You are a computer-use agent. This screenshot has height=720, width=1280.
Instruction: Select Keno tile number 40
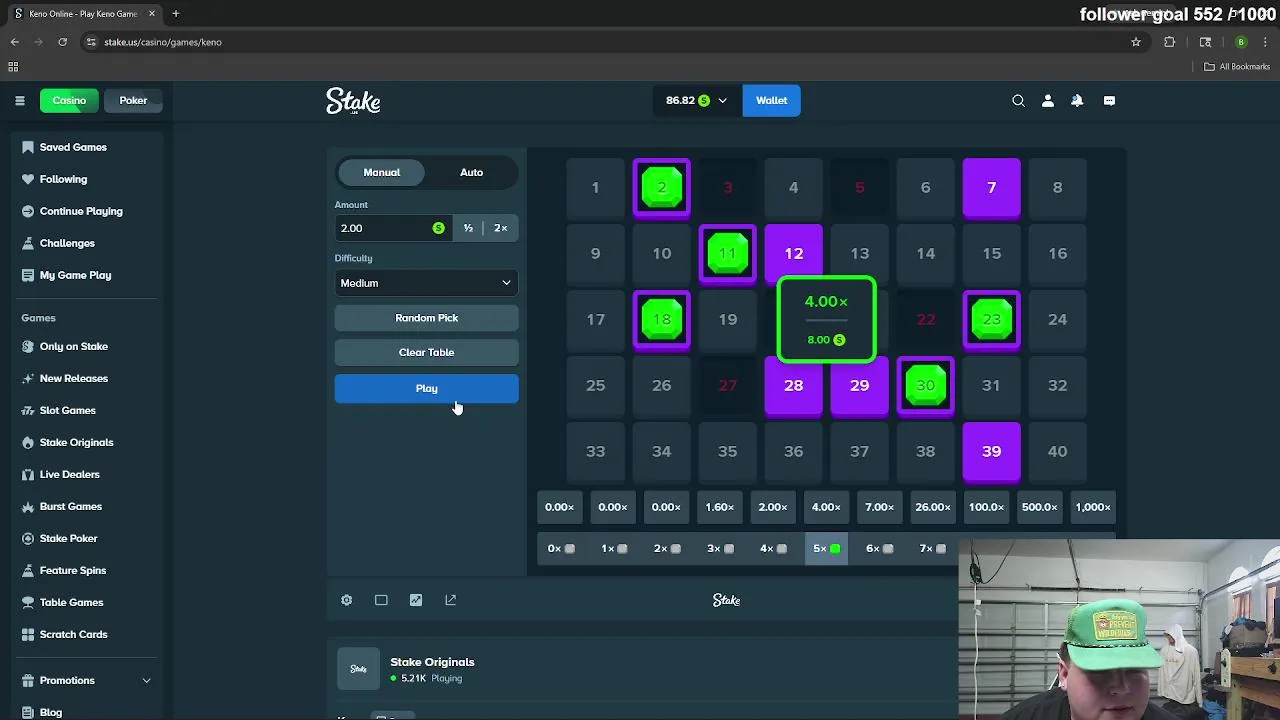(x=1057, y=451)
